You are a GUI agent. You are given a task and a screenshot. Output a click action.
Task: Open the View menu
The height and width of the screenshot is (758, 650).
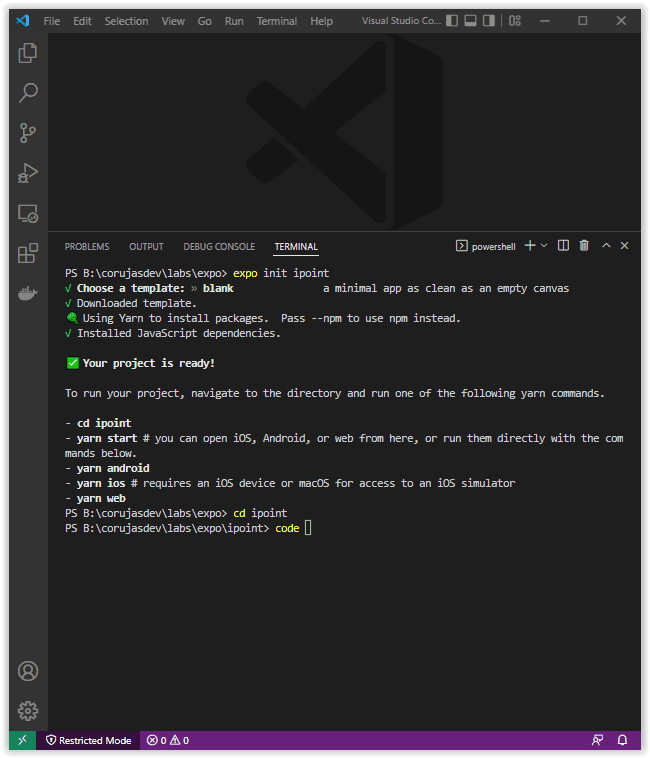pos(173,21)
